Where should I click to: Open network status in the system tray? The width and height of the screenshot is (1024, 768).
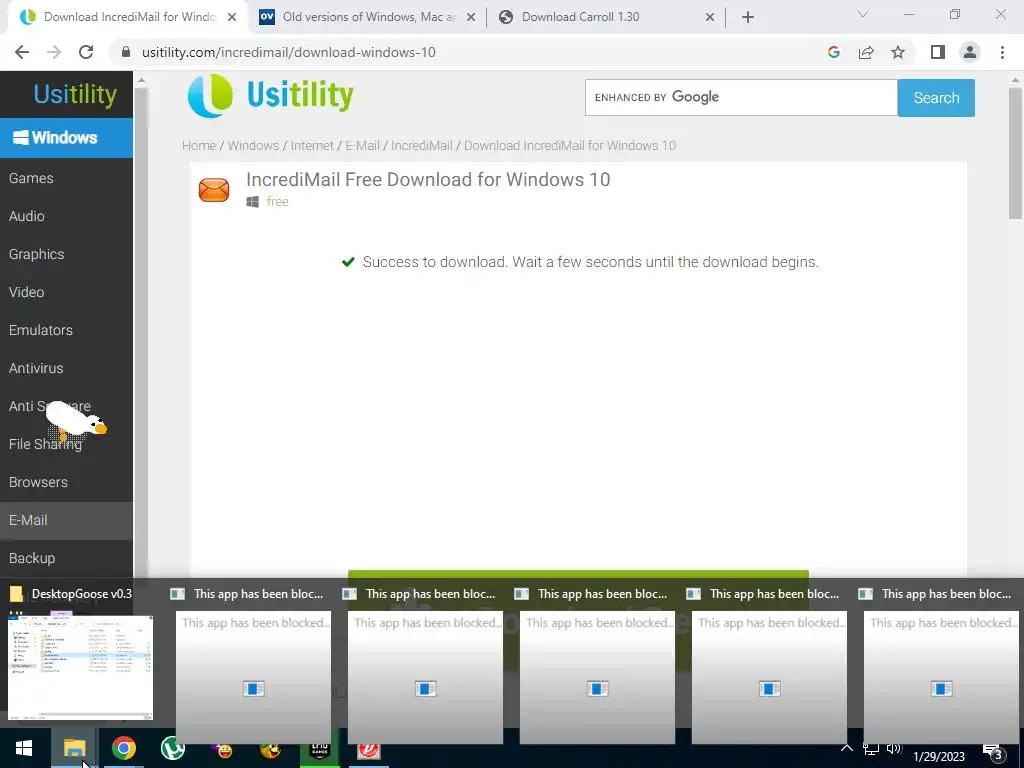click(x=871, y=748)
